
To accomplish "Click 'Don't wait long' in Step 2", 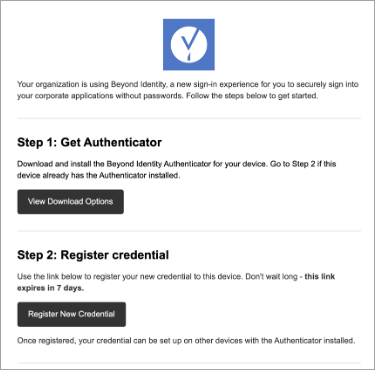I will coord(271,277).
